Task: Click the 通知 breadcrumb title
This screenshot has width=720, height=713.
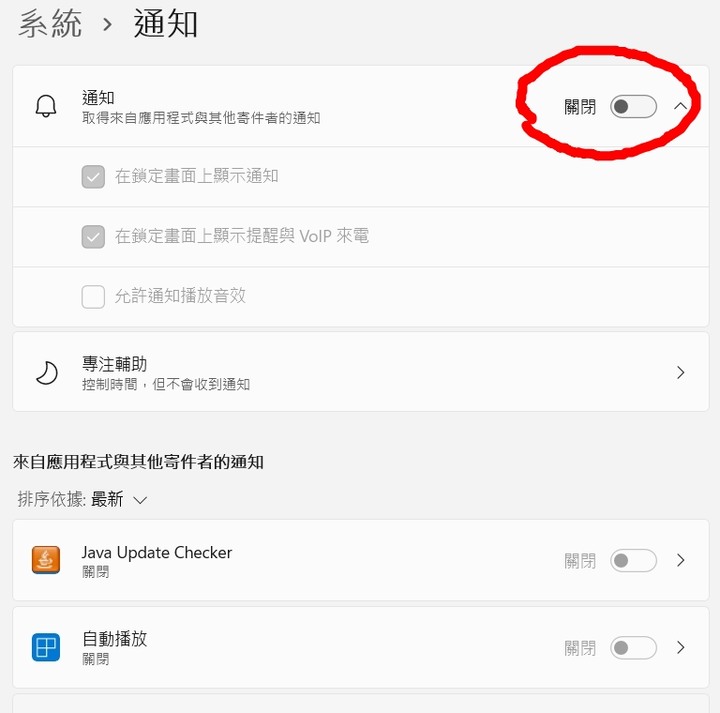Action: [166, 23]
